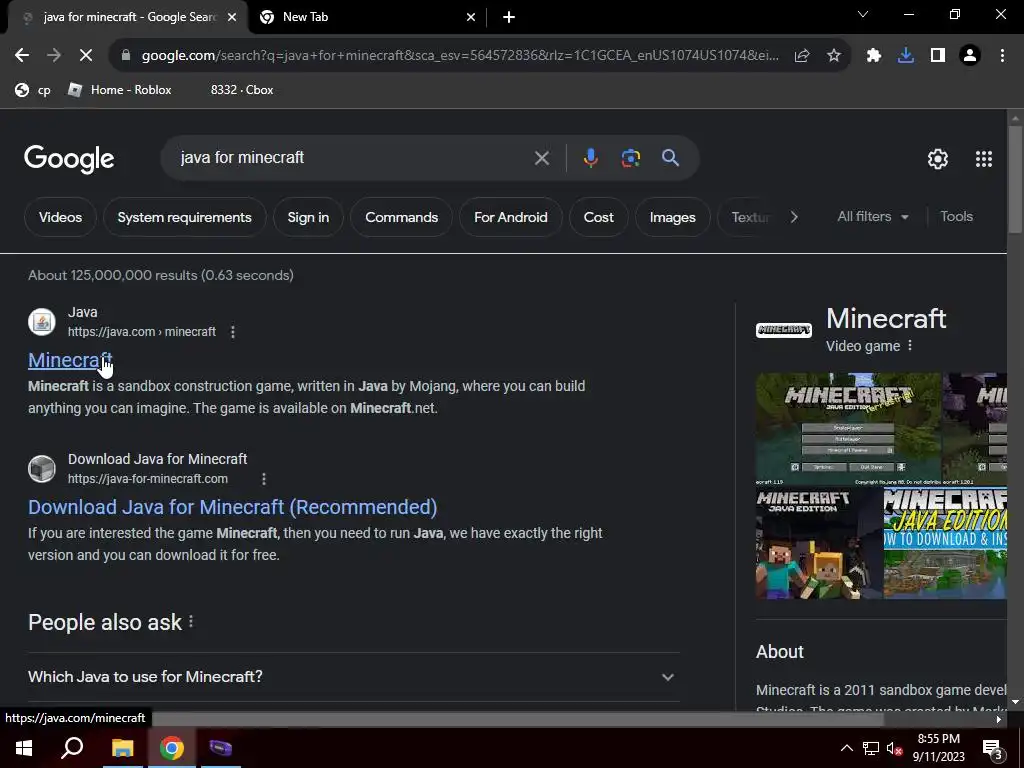
Task: Search by image with the Google Lens icon
Action: (x=631, y=158)
